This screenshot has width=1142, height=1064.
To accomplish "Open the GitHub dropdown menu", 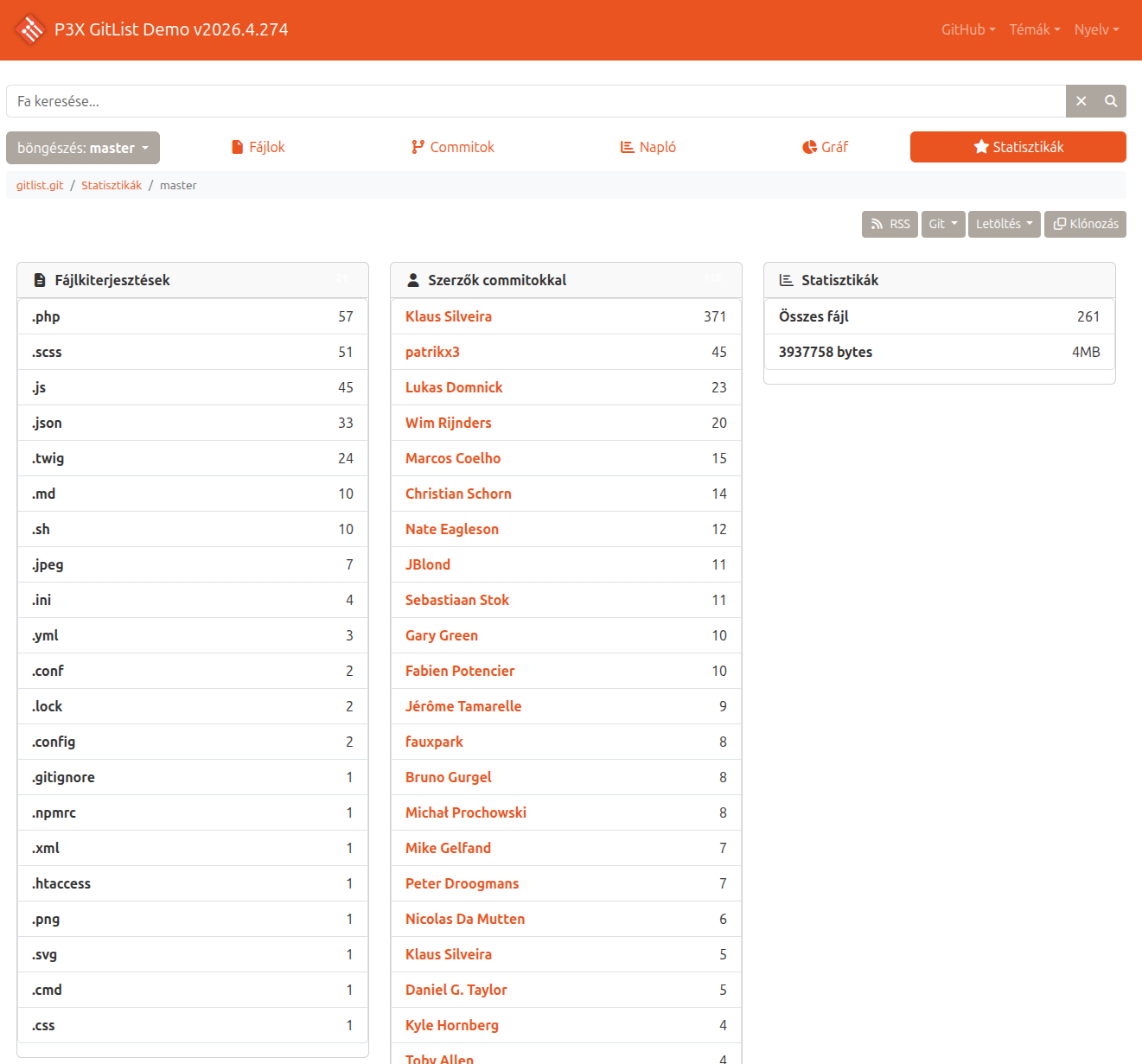I will point(967,29).
